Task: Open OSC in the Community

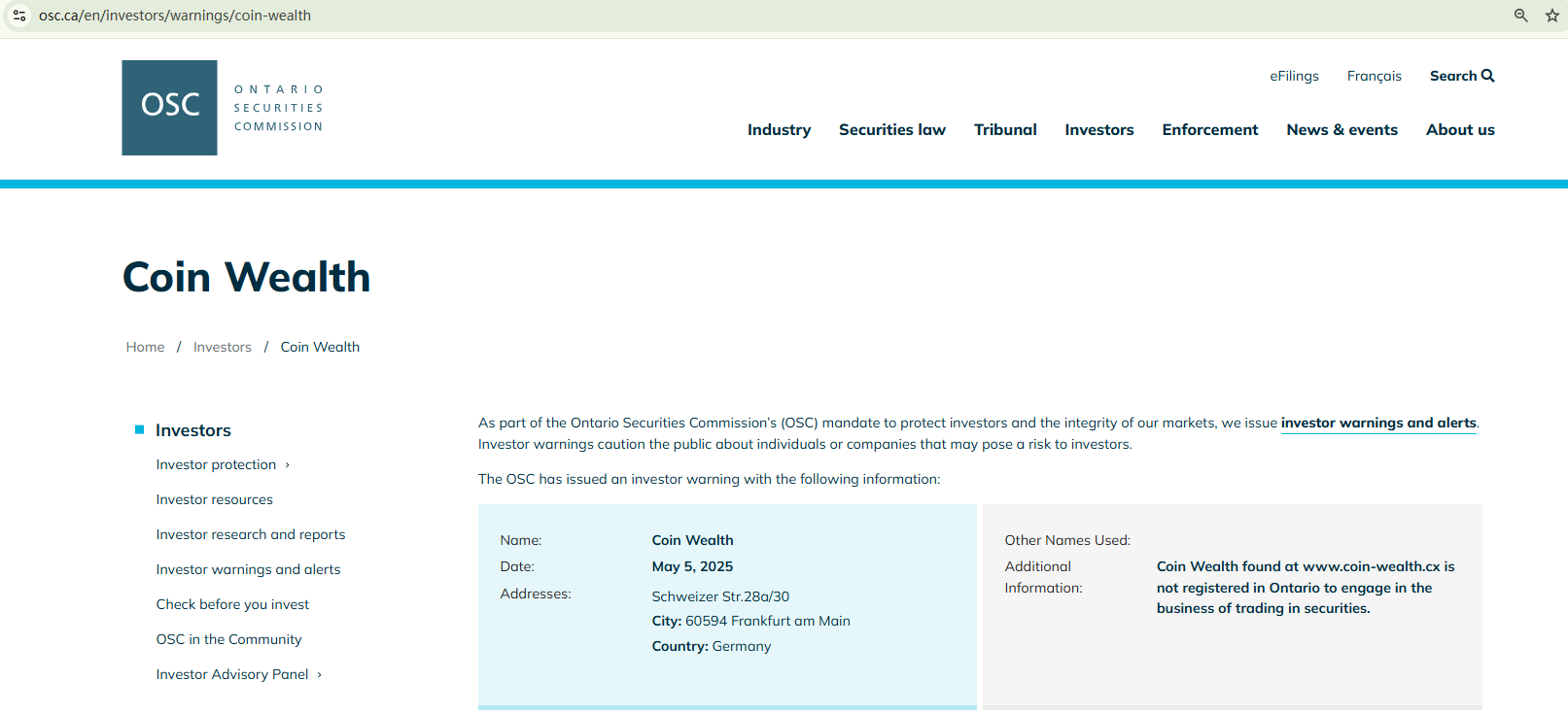Action: pyautogui.click(x=229, y=640)
